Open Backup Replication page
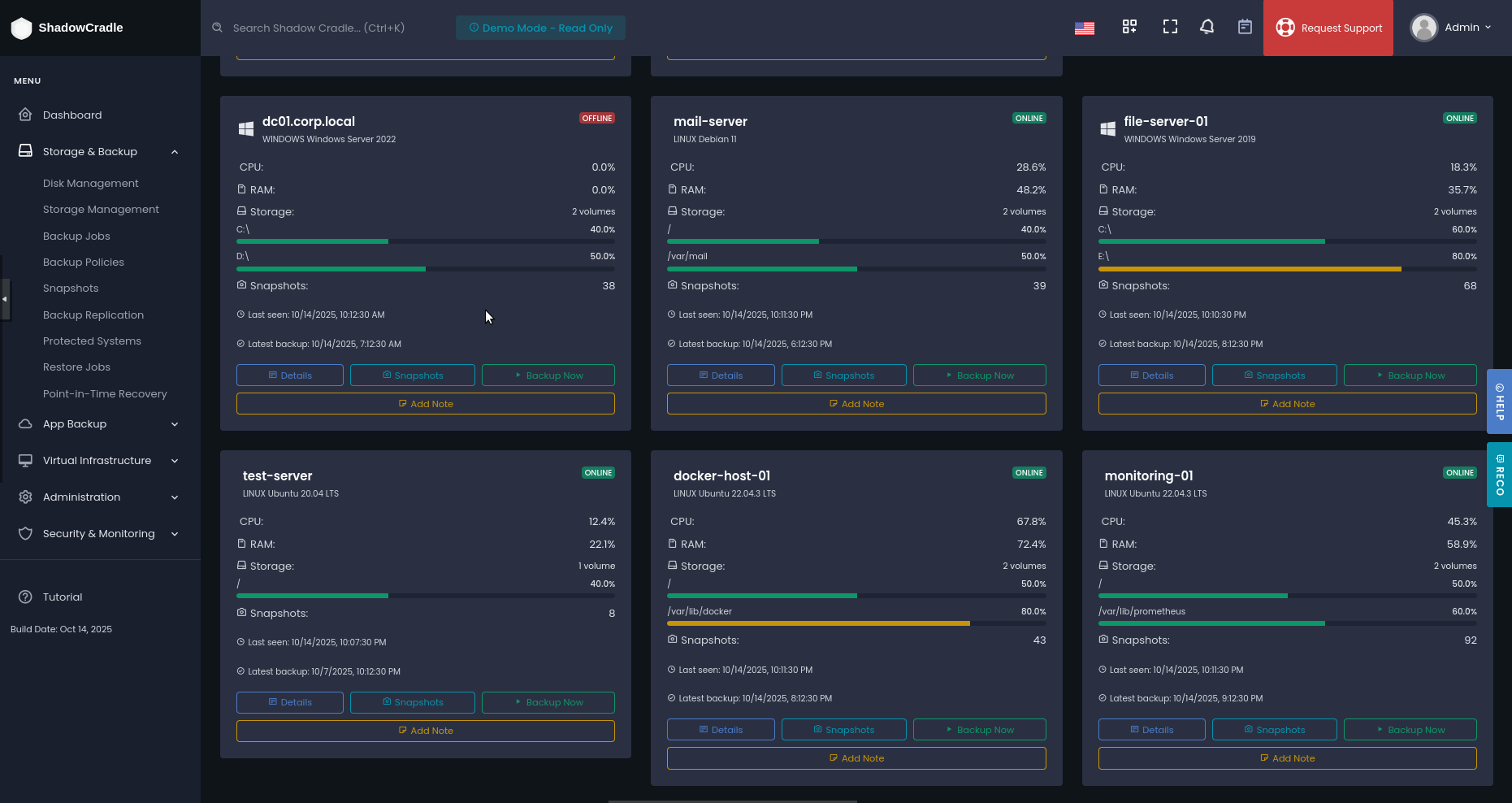The width and height of the screenshot is (1512, 803). 93,315
